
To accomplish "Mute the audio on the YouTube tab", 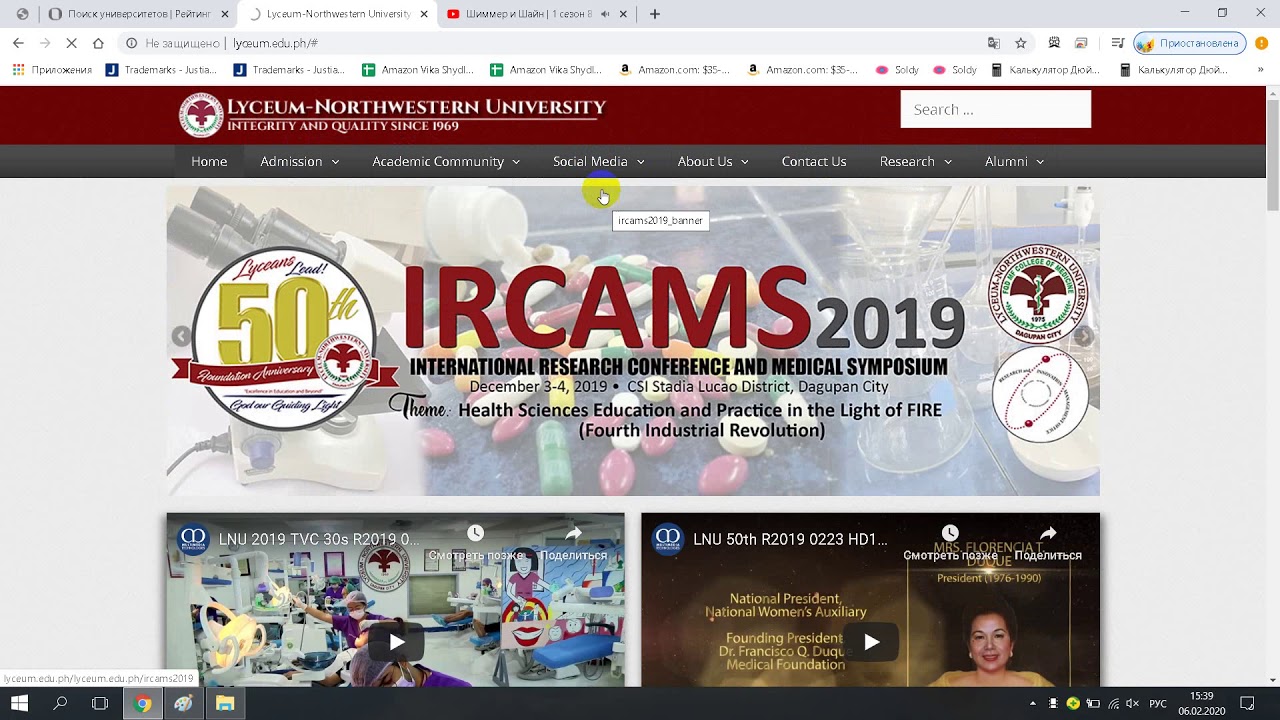I will (605, 14).
